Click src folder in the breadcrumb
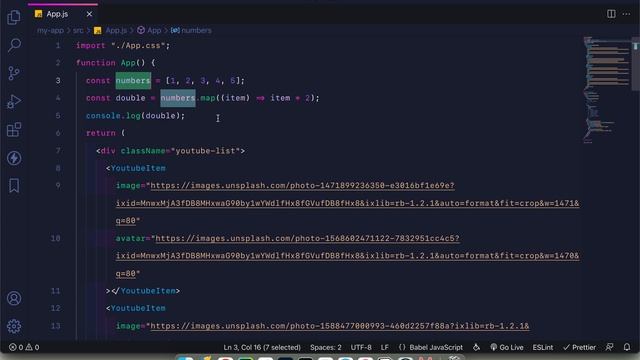 [78, 31]
